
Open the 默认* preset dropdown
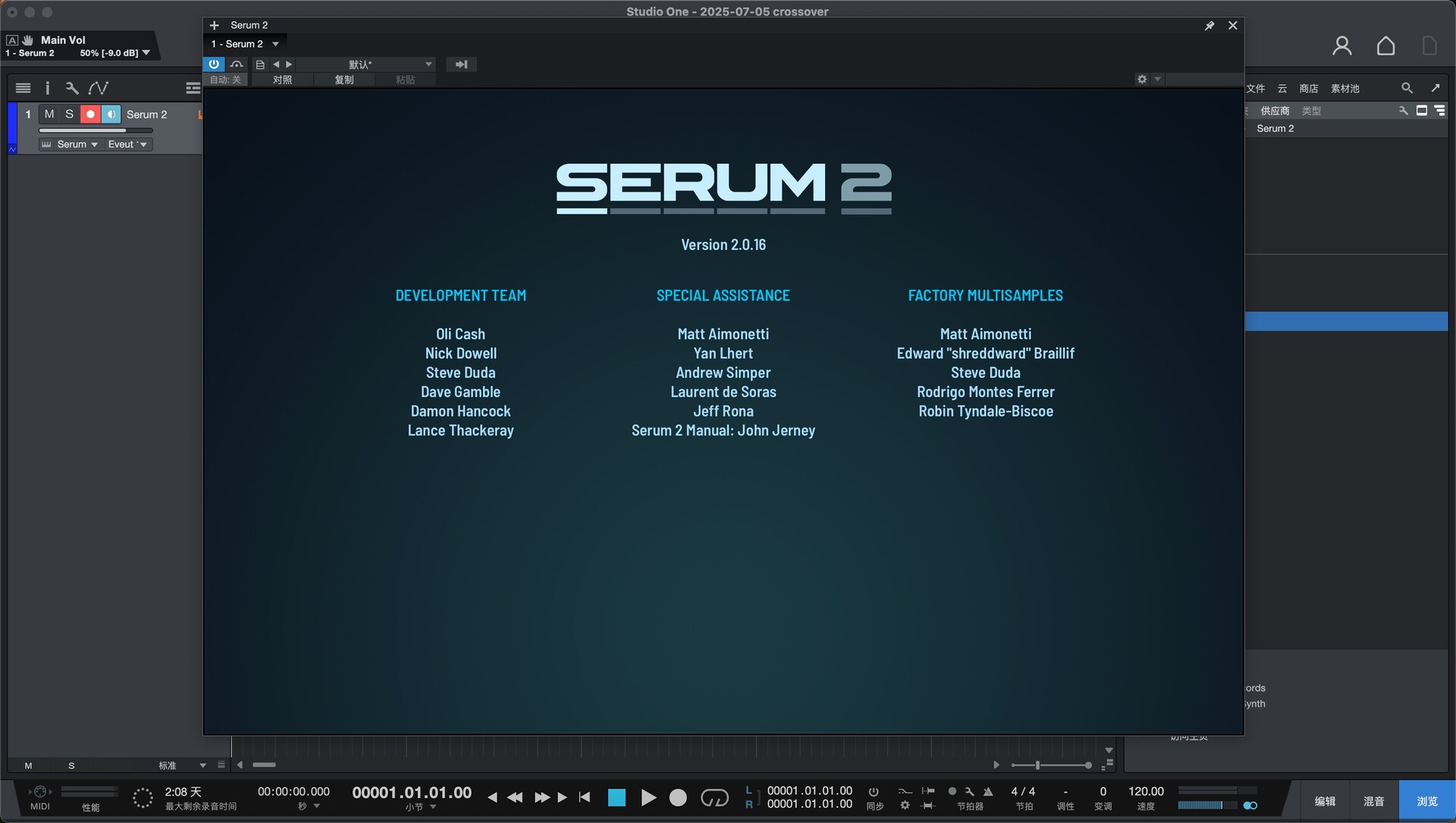367,64
